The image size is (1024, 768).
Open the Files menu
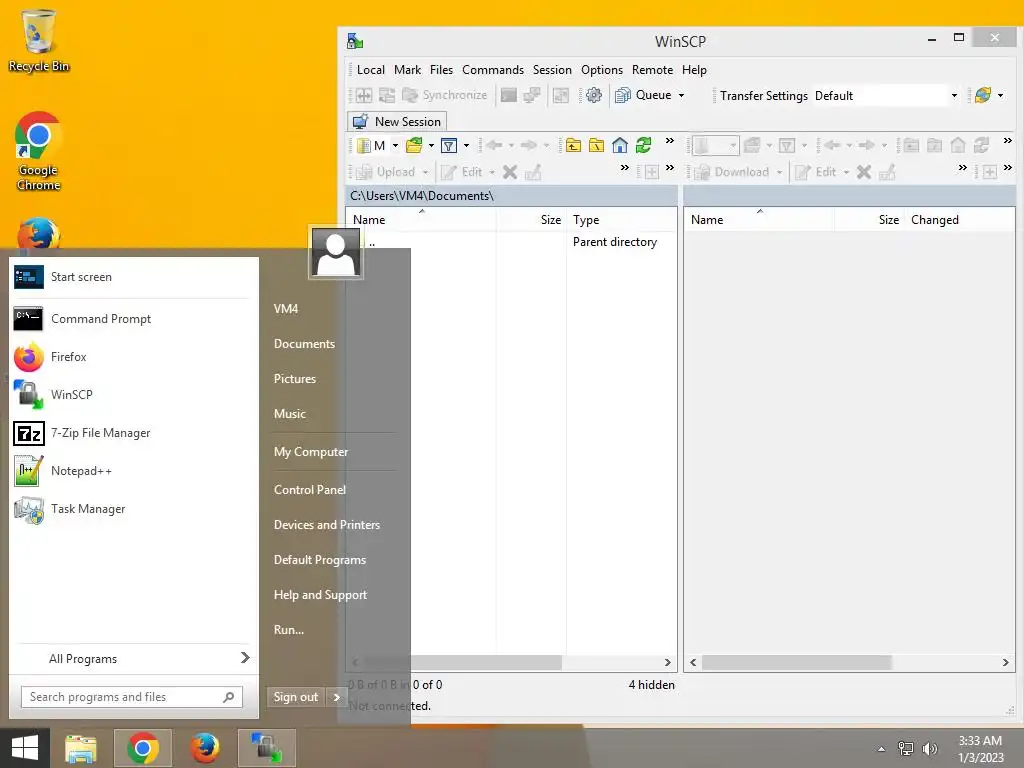click(441, 70)
